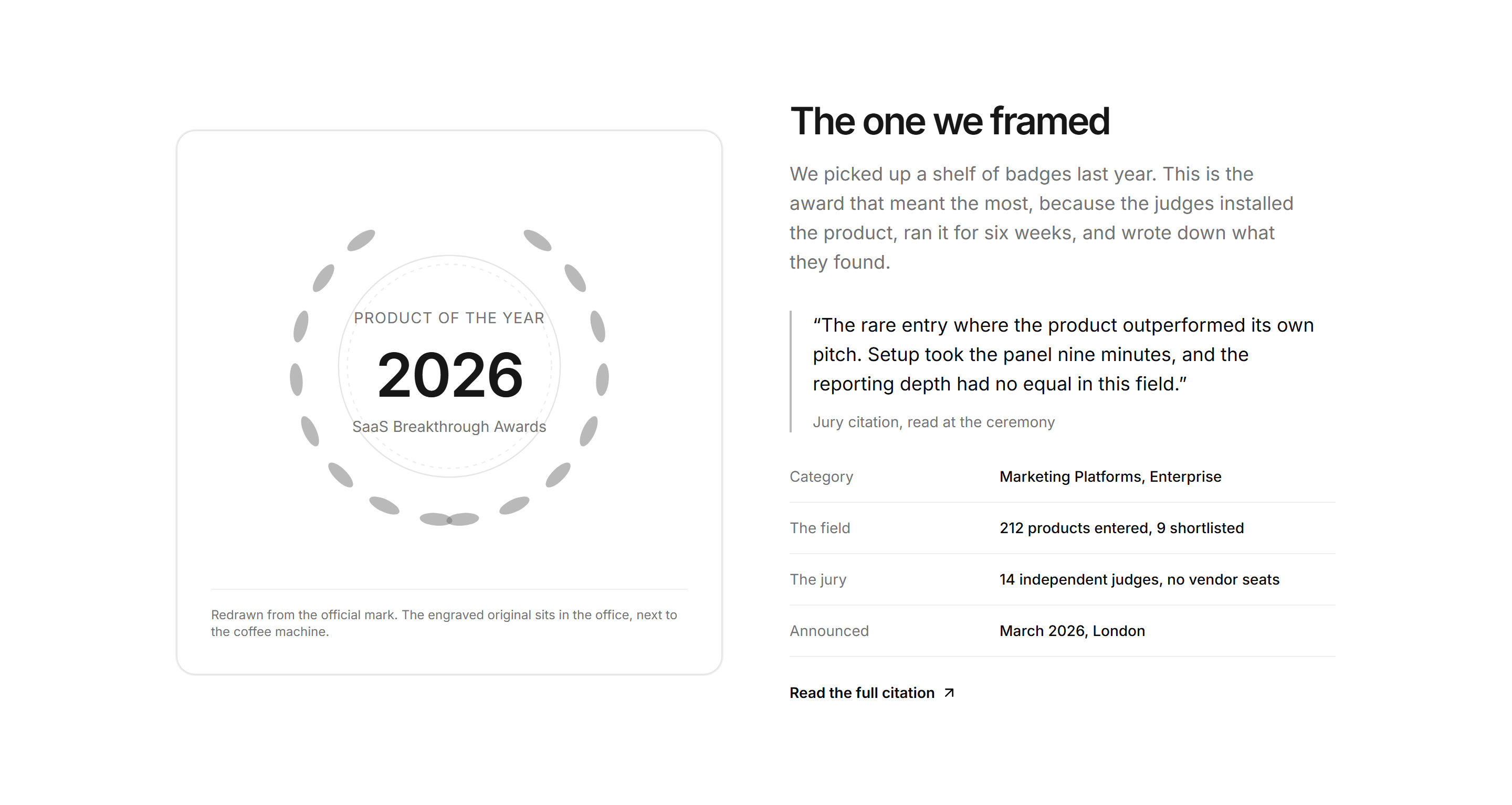Image resolution: width=1512 pixels, height=805 pixels.
Task: Click the Category row label
Action: pos(821,476)
